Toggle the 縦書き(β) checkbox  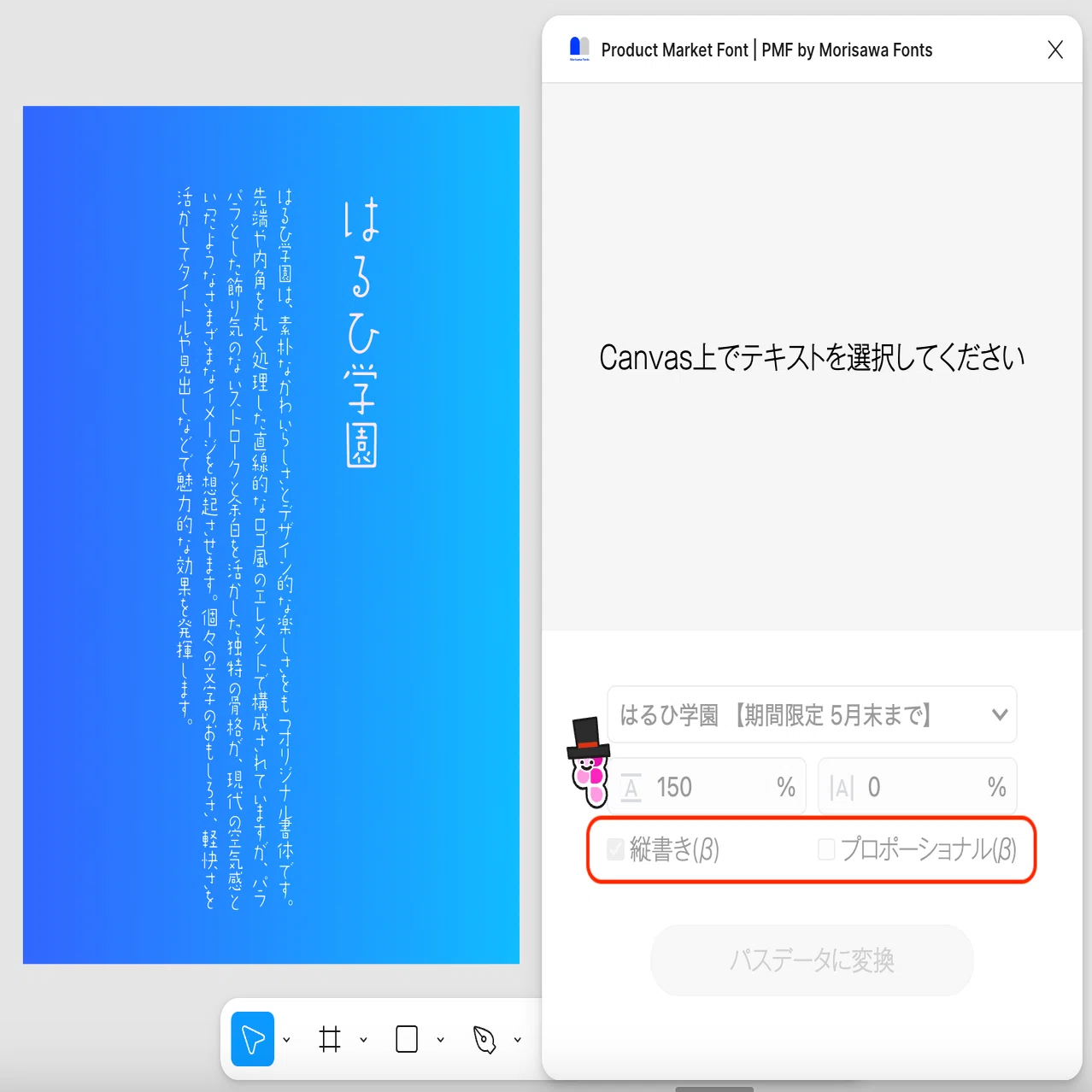pos(615,849)
